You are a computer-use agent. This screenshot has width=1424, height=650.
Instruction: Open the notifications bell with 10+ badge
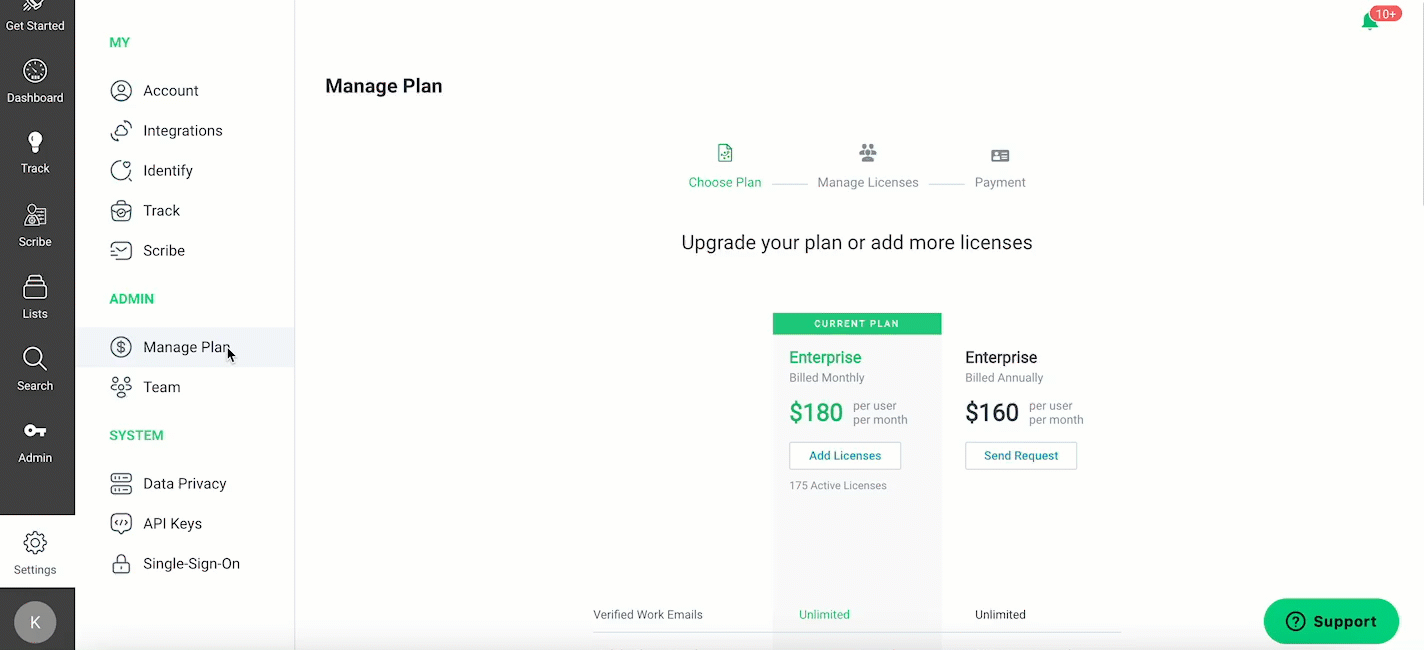click(1371, 21)
